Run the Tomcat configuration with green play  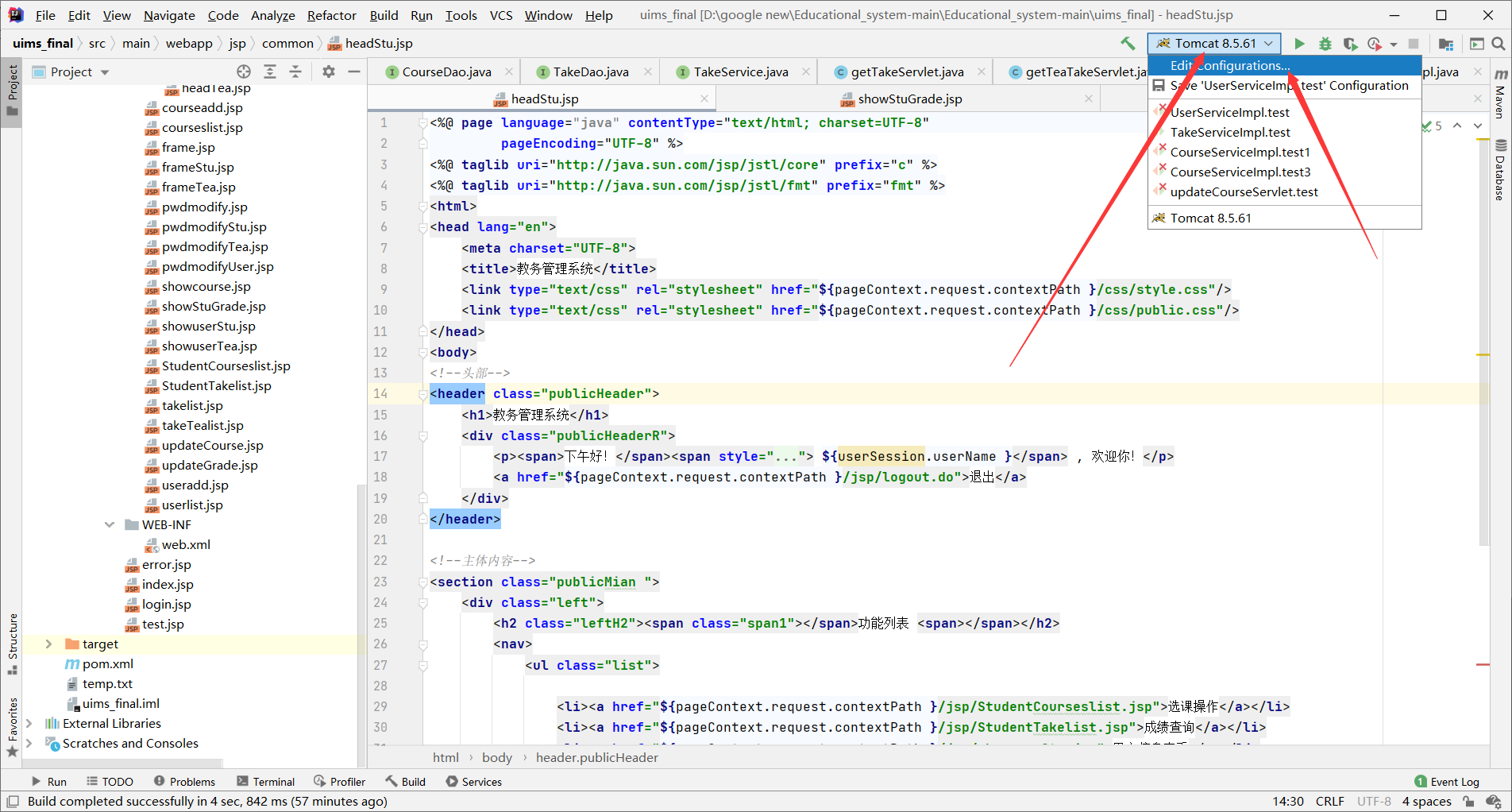pos(1299,44)
